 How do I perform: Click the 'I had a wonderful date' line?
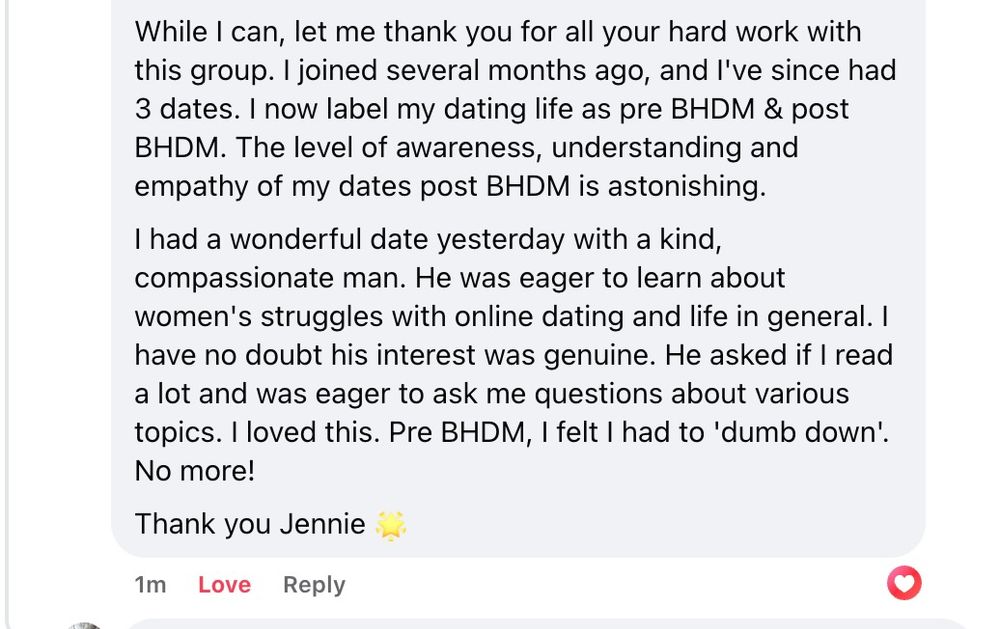[428, 240]
